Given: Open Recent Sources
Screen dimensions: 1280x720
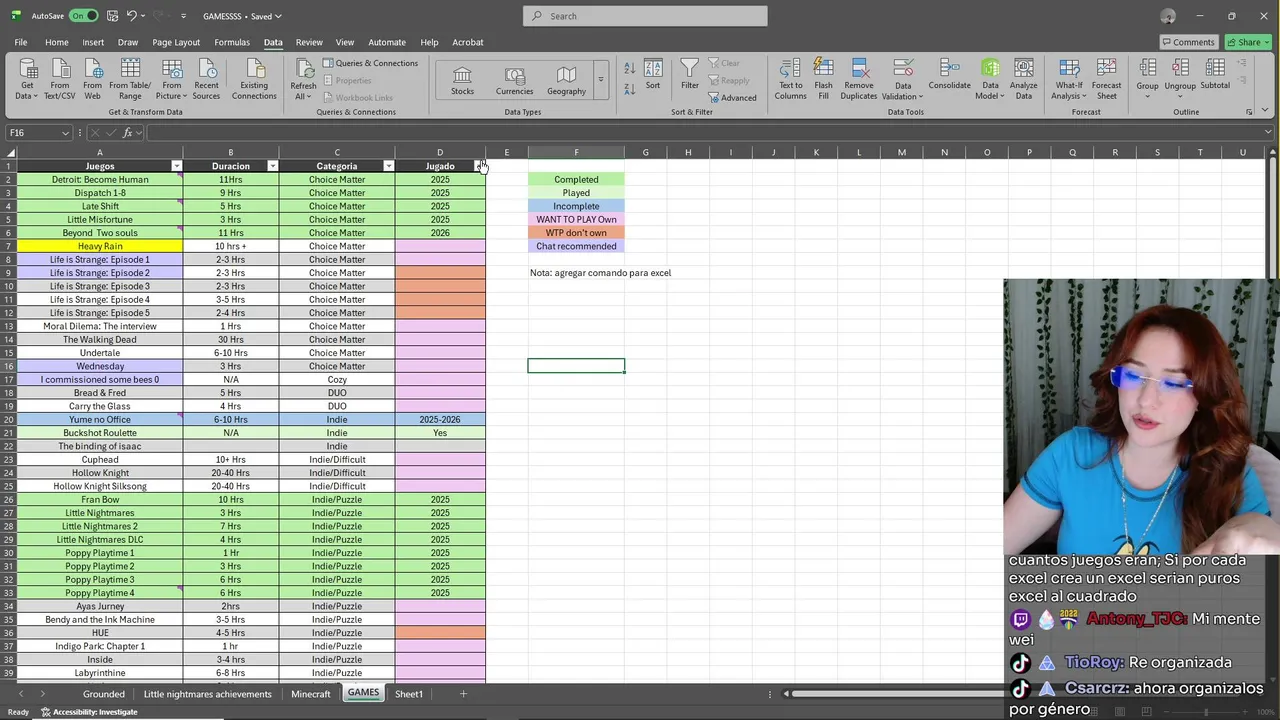Looking at the screenshot, I should point(206,79).
